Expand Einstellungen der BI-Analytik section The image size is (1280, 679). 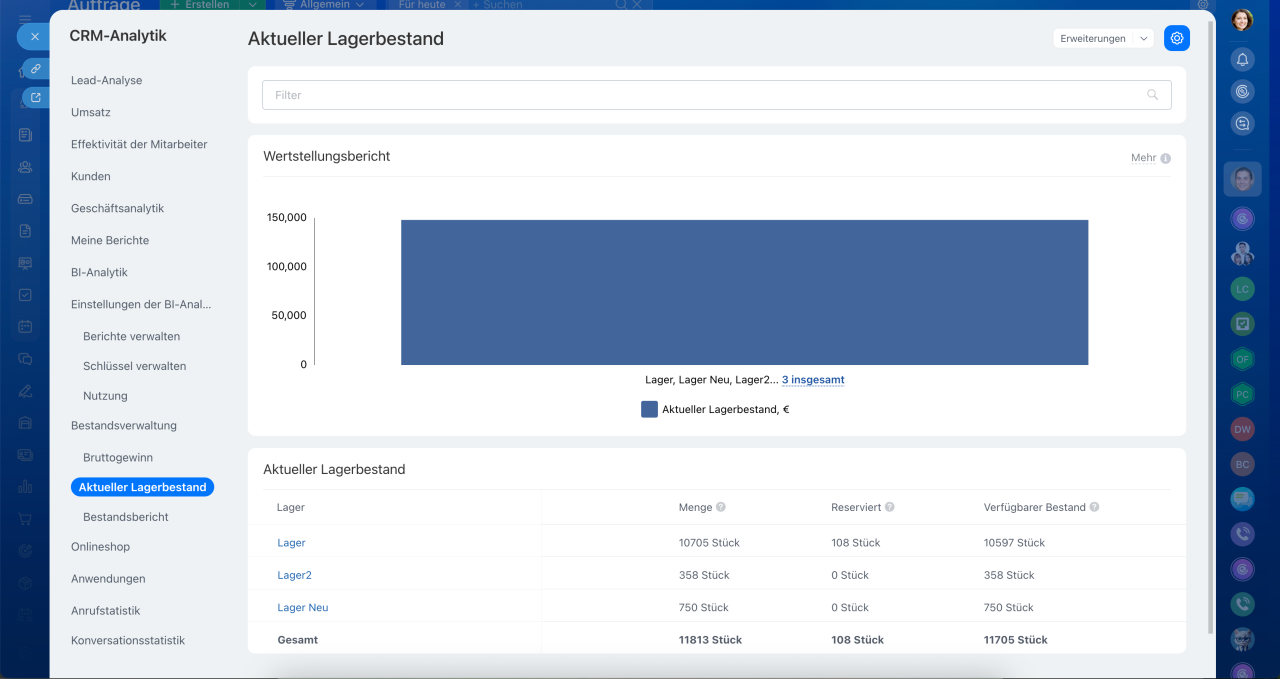(x=141, y=304)
